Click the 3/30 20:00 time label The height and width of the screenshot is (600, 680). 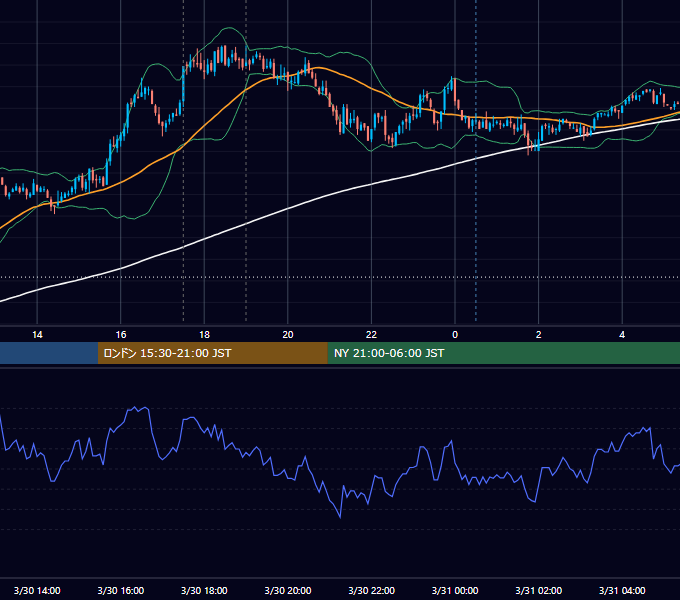[x=288, y=590]
